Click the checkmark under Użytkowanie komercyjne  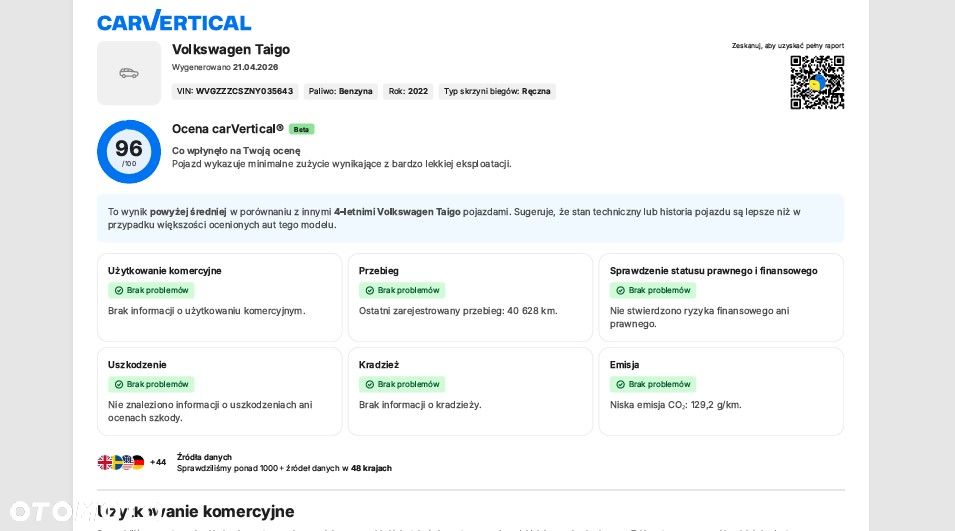coord(119,290)
